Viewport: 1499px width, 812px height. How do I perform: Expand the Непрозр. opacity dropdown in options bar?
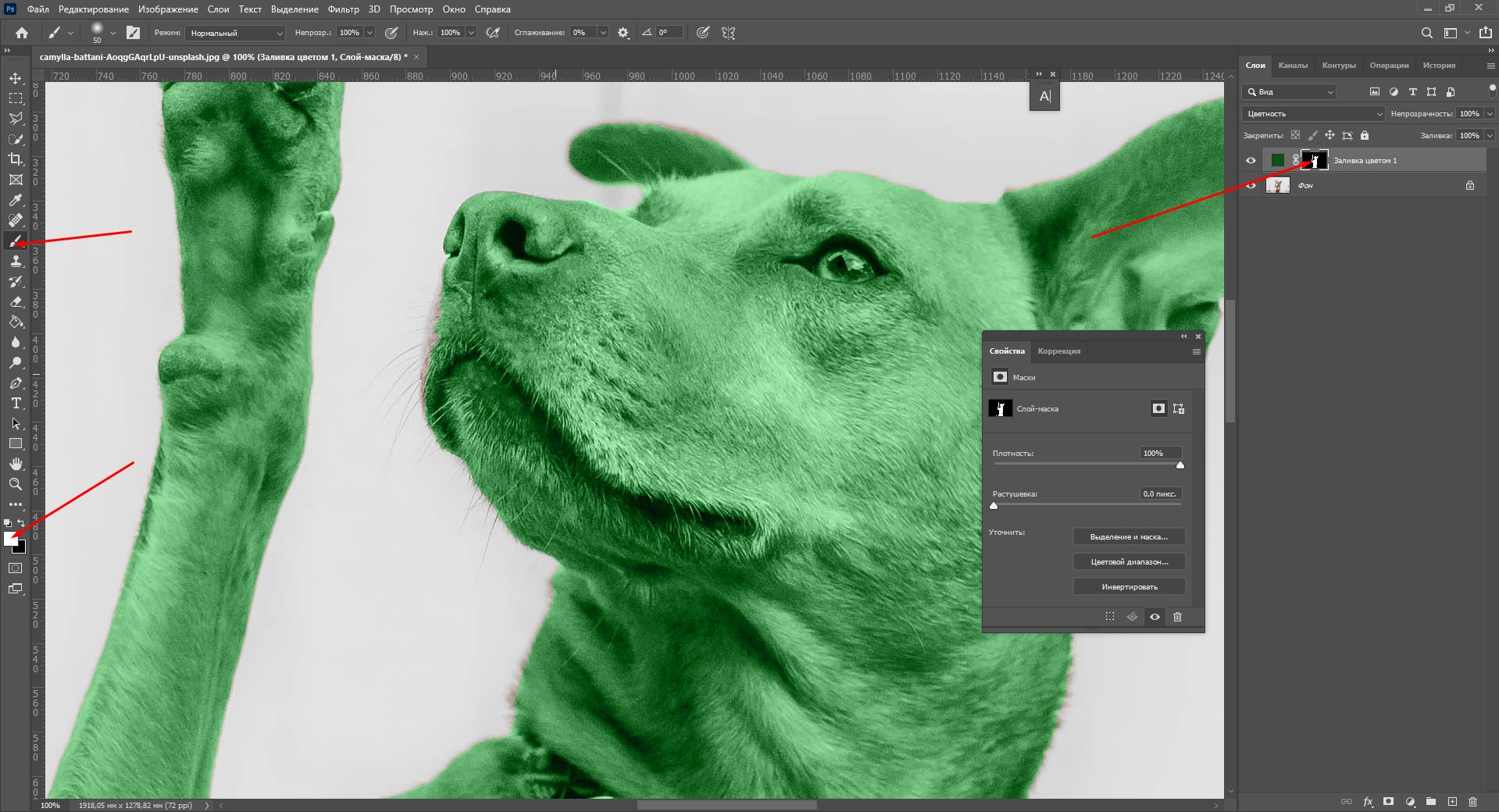(x=369, y=33)
